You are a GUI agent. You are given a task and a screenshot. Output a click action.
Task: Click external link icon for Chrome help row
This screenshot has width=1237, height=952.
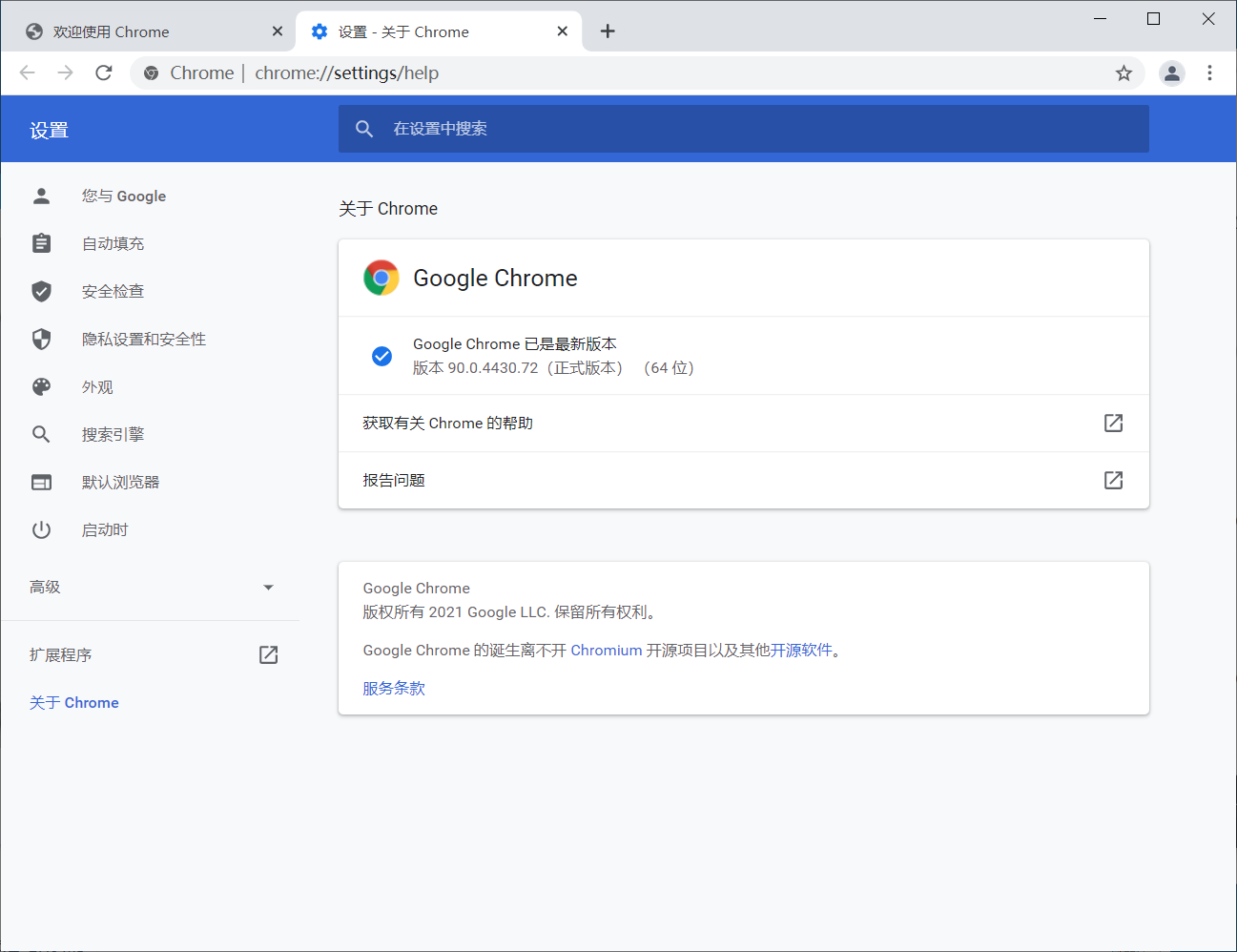[1113, 423]
